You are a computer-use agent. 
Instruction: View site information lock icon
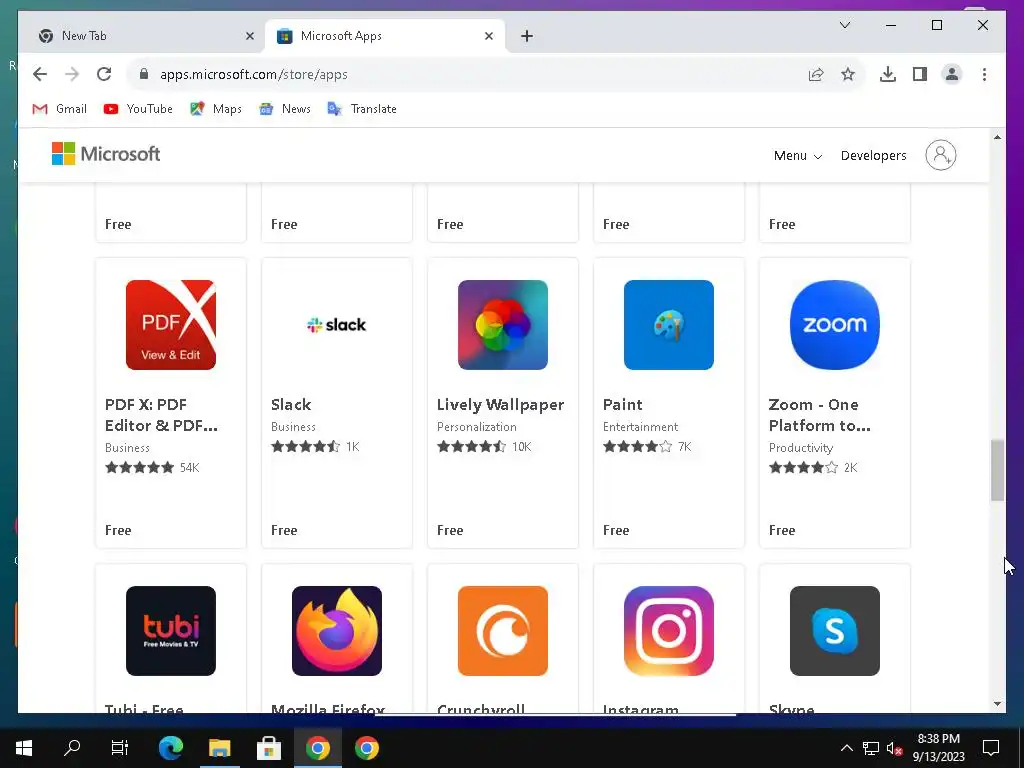[x=144, y=74]
